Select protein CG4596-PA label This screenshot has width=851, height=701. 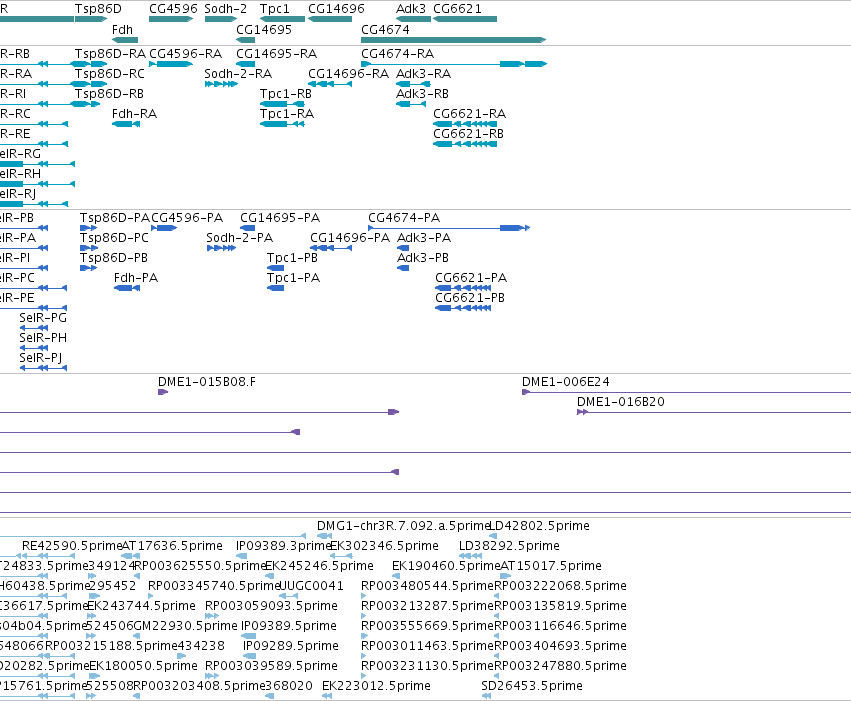click(x=187, y=218)
